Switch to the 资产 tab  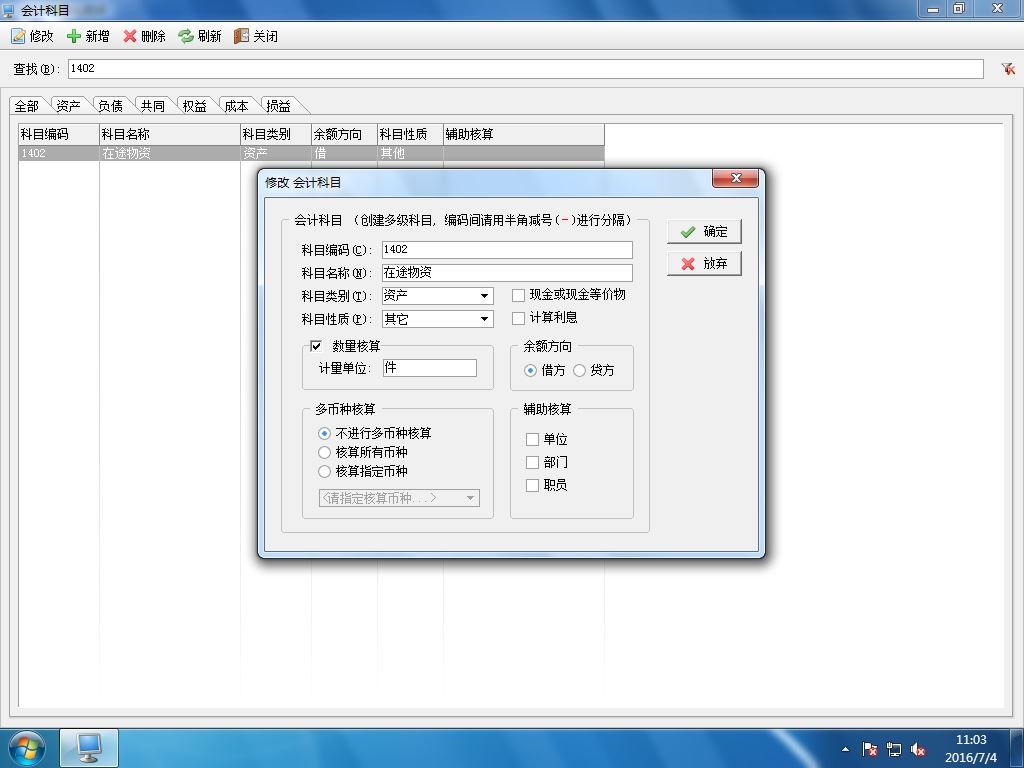[x=68, y=106]
